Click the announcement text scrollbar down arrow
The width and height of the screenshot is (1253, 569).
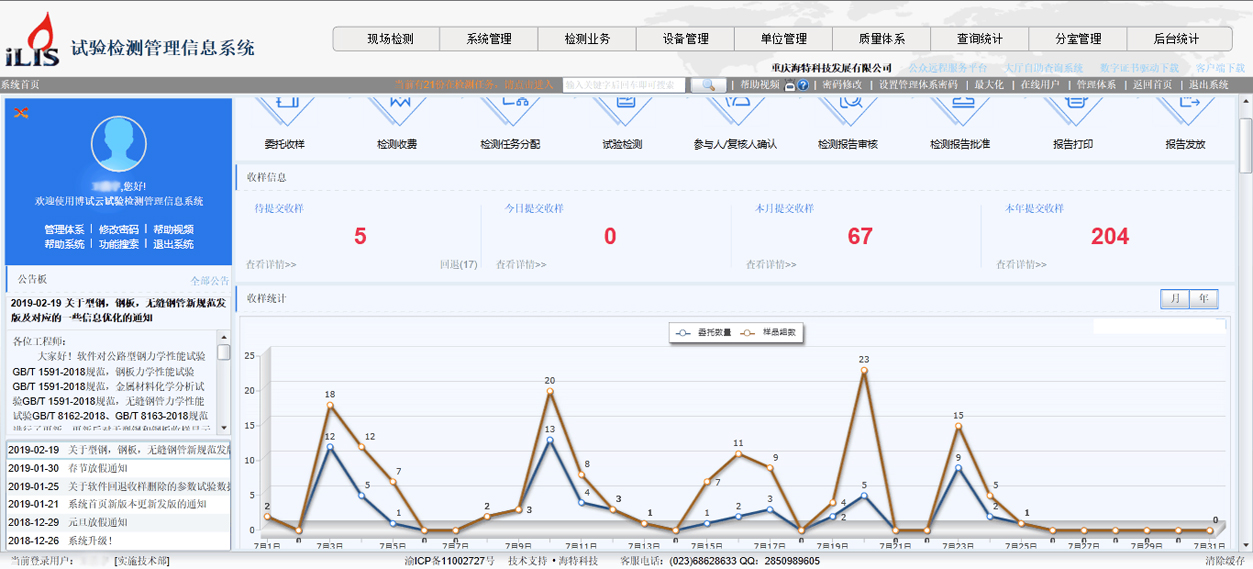point(223,429)
